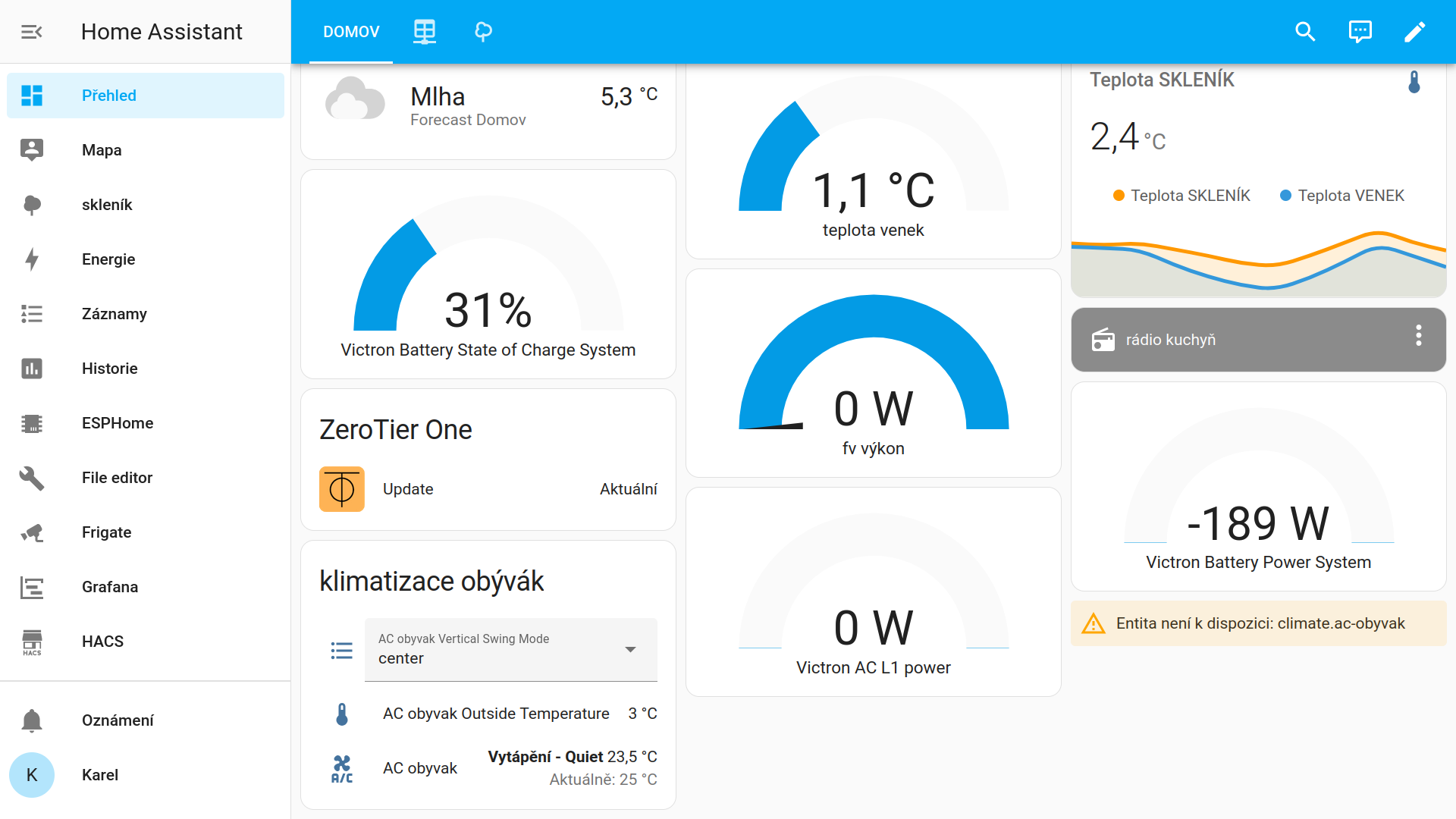Click the AC obyvak climate entity icon
The height and width of the screenshot is (819, 1456).
(342, 768)
